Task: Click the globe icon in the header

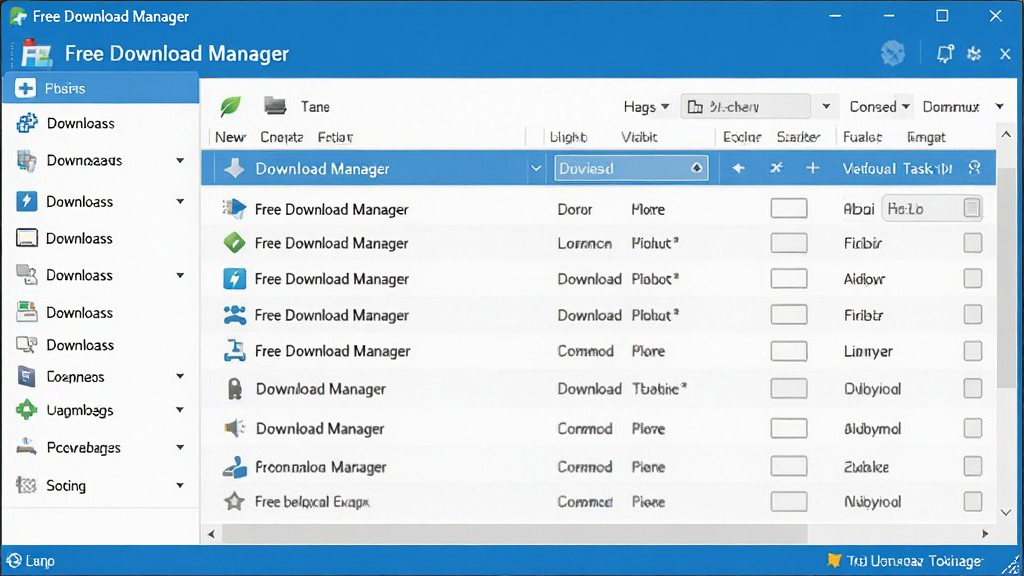Action: (892, 53)
